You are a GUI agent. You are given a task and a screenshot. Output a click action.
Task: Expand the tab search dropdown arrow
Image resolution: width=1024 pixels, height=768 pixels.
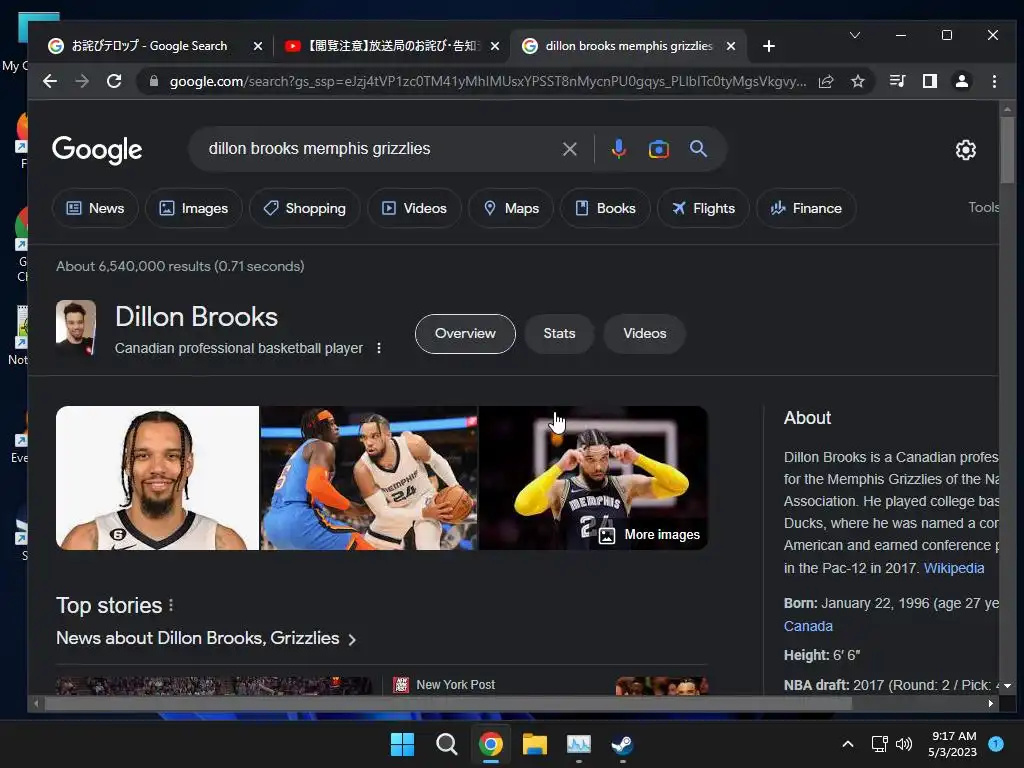pyautogui.click(x=854, y=35)
